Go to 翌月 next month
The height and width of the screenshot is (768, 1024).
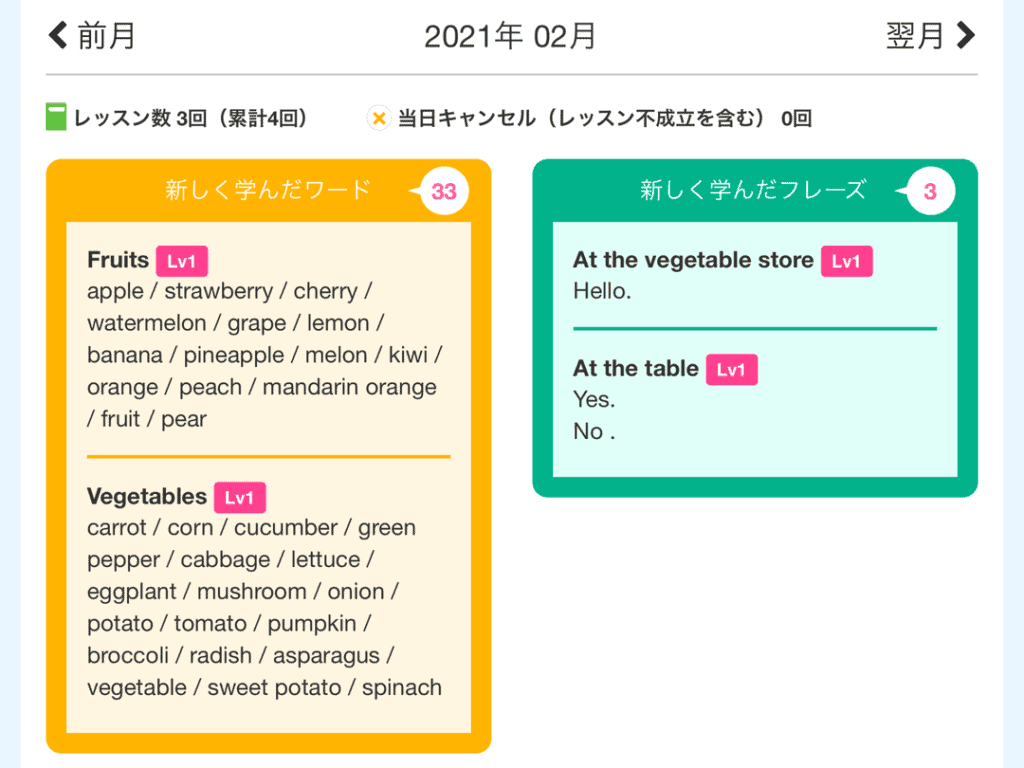tap(931, 35)
